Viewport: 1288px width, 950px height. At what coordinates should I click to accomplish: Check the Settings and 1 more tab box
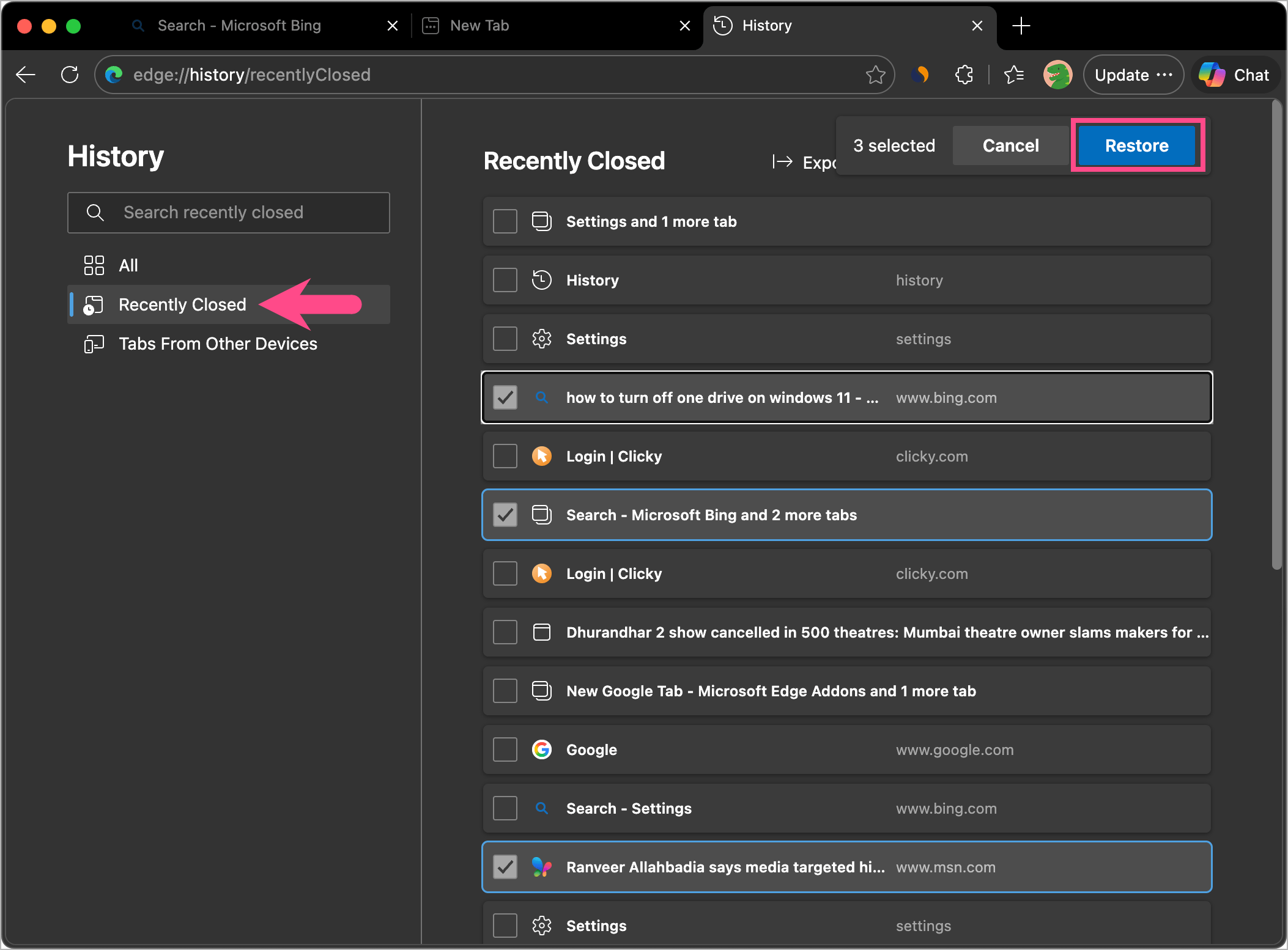point(505,221)
